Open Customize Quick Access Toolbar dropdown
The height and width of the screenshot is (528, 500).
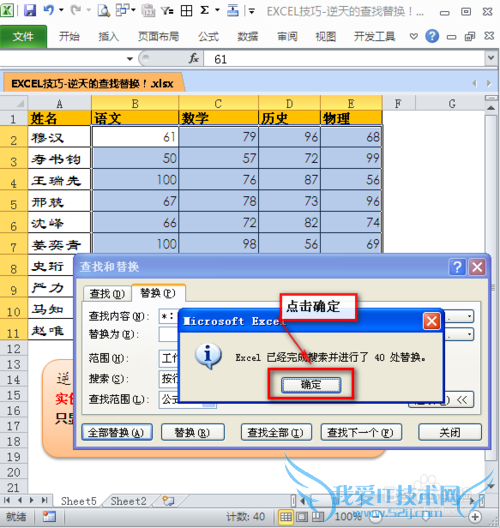(251, 11)
